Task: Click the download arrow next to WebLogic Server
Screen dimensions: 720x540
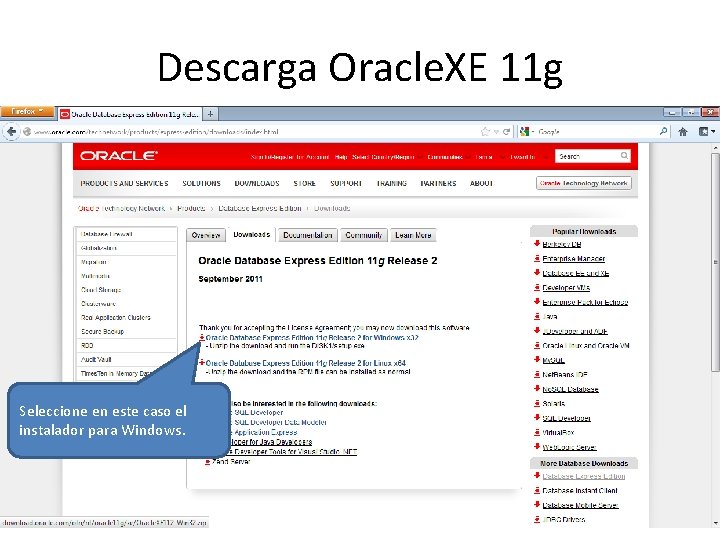Action: point(536,446)
